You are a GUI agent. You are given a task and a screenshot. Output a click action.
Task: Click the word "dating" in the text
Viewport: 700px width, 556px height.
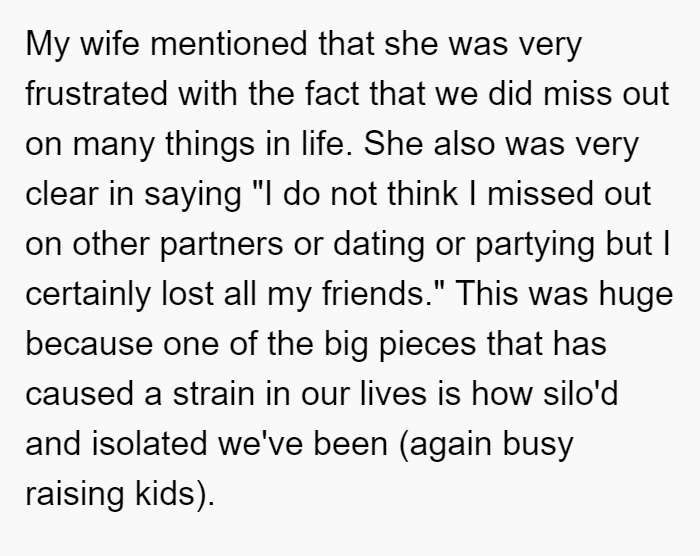click(379, 245)
